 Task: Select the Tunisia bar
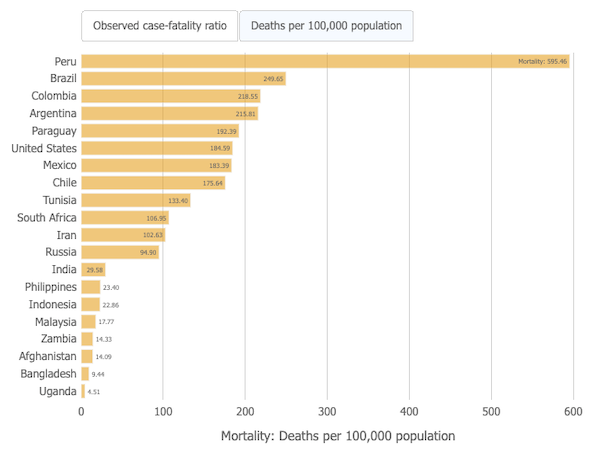click(x=136, y=200)
